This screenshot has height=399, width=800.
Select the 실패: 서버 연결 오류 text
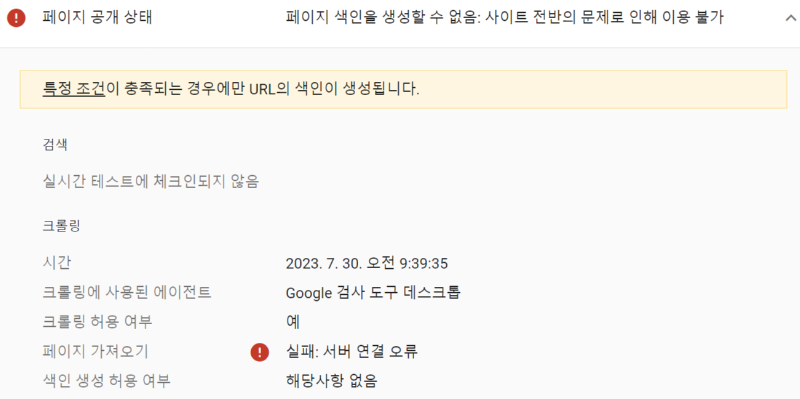point(352,352)
